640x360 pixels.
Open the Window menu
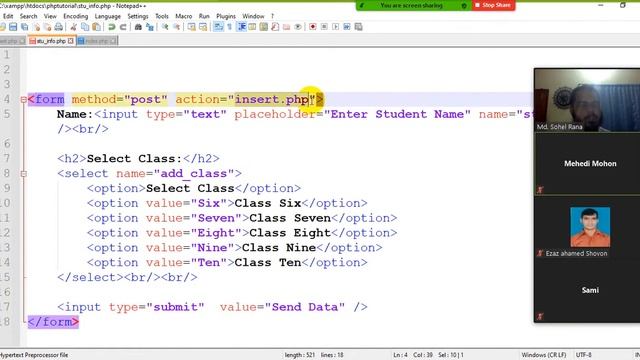(x=253, y=16)
